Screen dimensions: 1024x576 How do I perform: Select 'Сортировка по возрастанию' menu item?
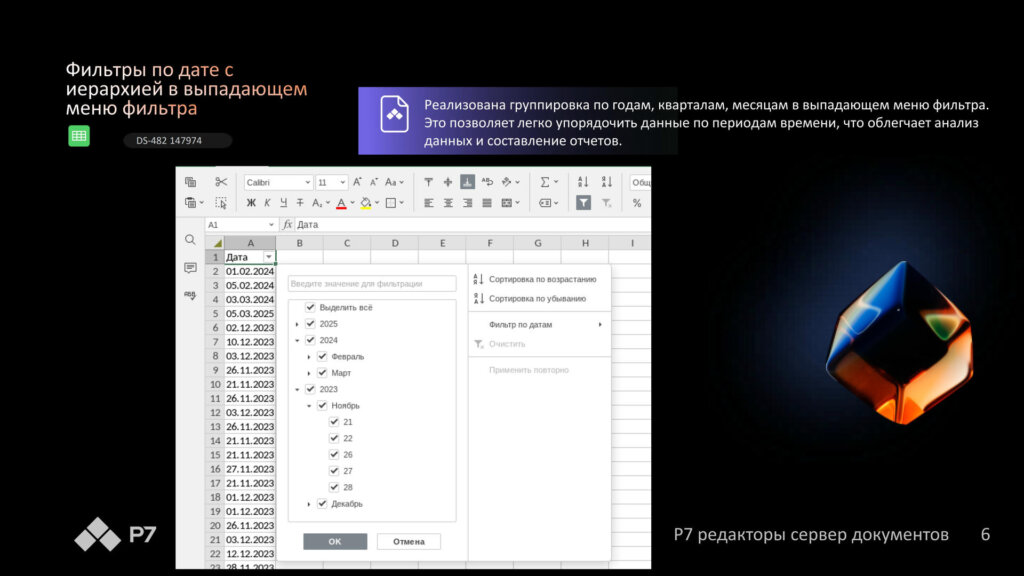(x=542, y=280)
